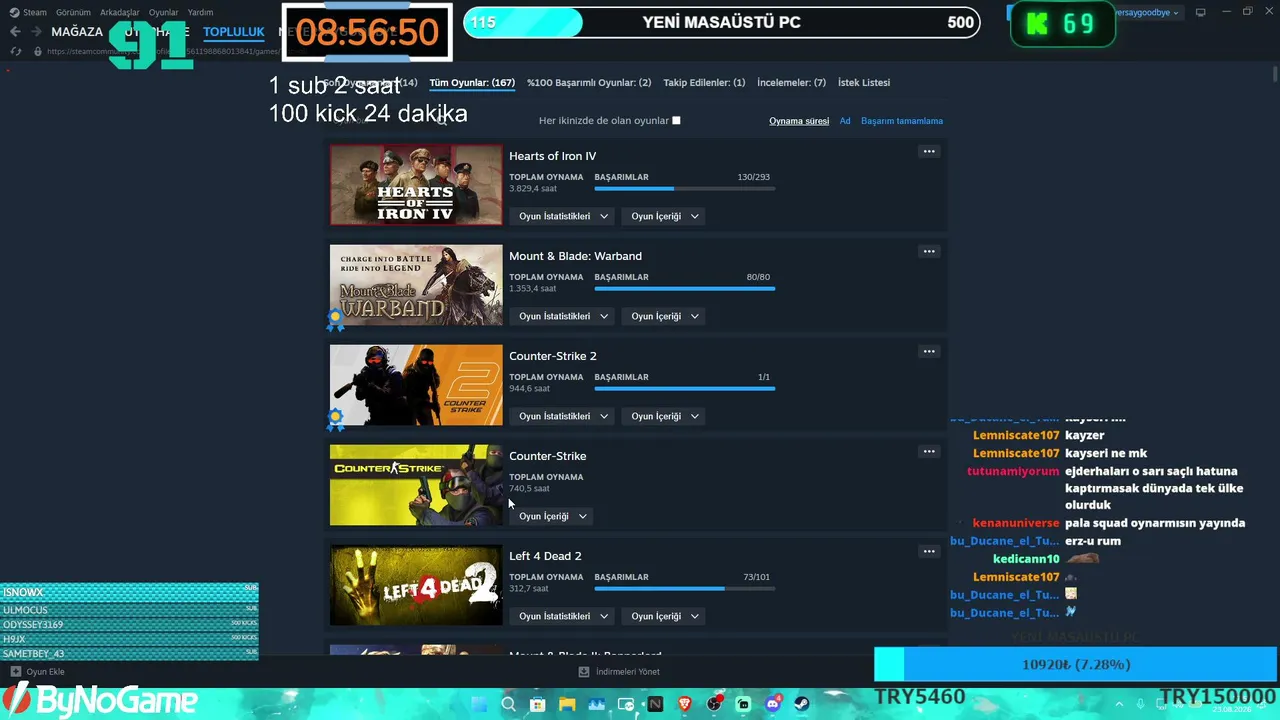Click the microphone icon in the system tray
The width and height of the screenshot is (1280, 720).
1140,704
